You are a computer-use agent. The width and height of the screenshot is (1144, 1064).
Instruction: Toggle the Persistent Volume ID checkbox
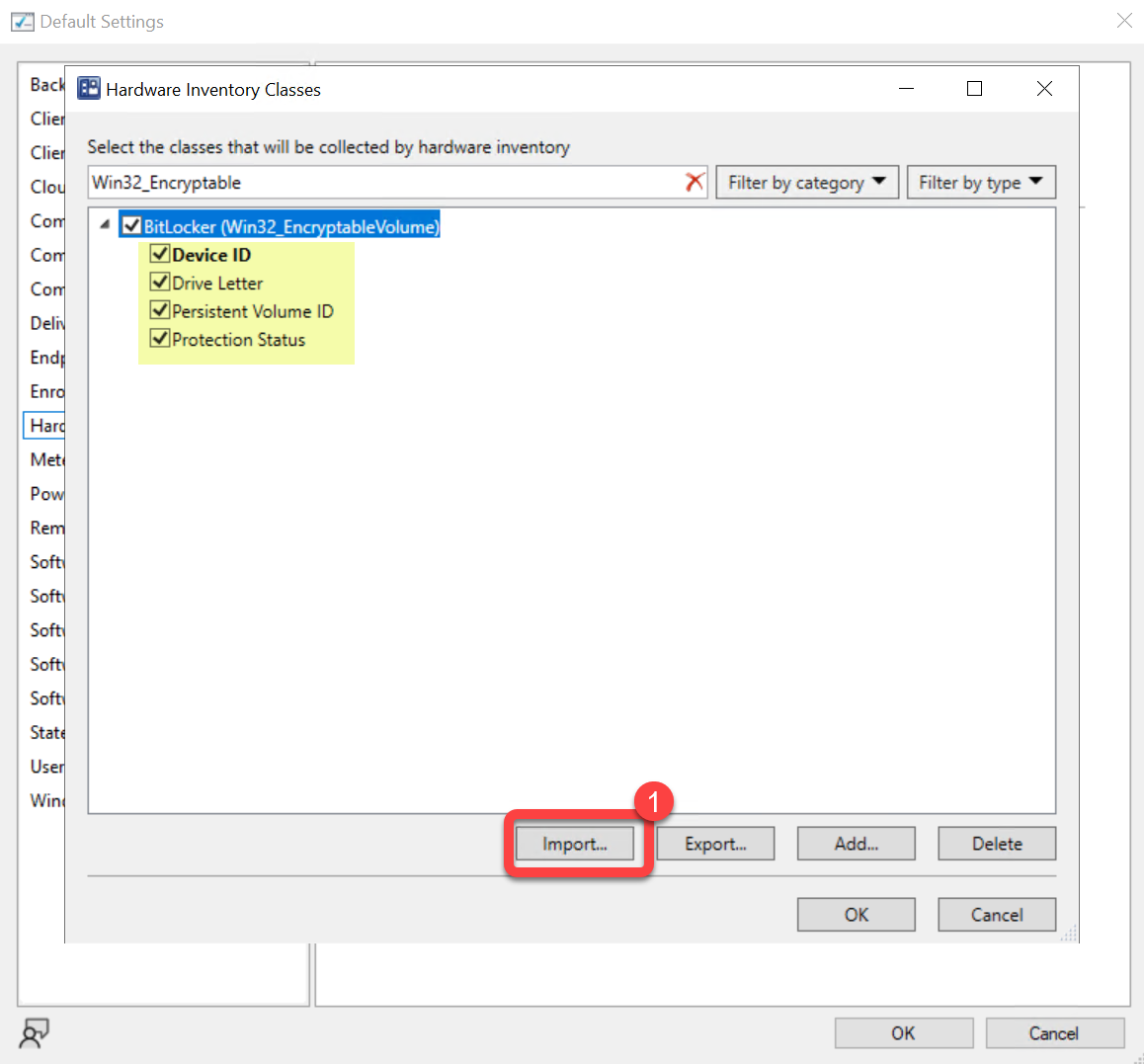click(160, 310)
